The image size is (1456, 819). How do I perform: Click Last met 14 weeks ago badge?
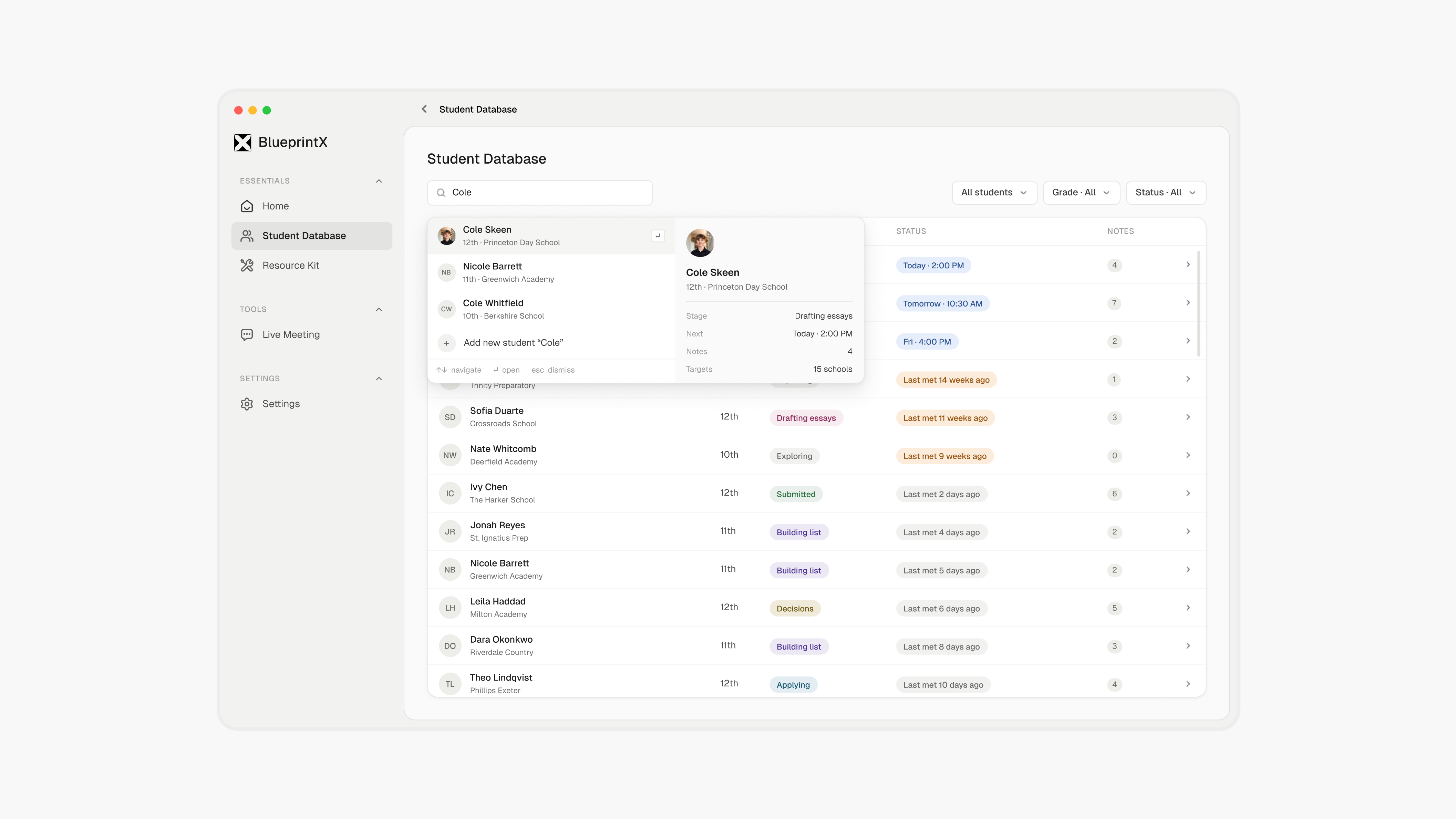click(x=946, y=380)
